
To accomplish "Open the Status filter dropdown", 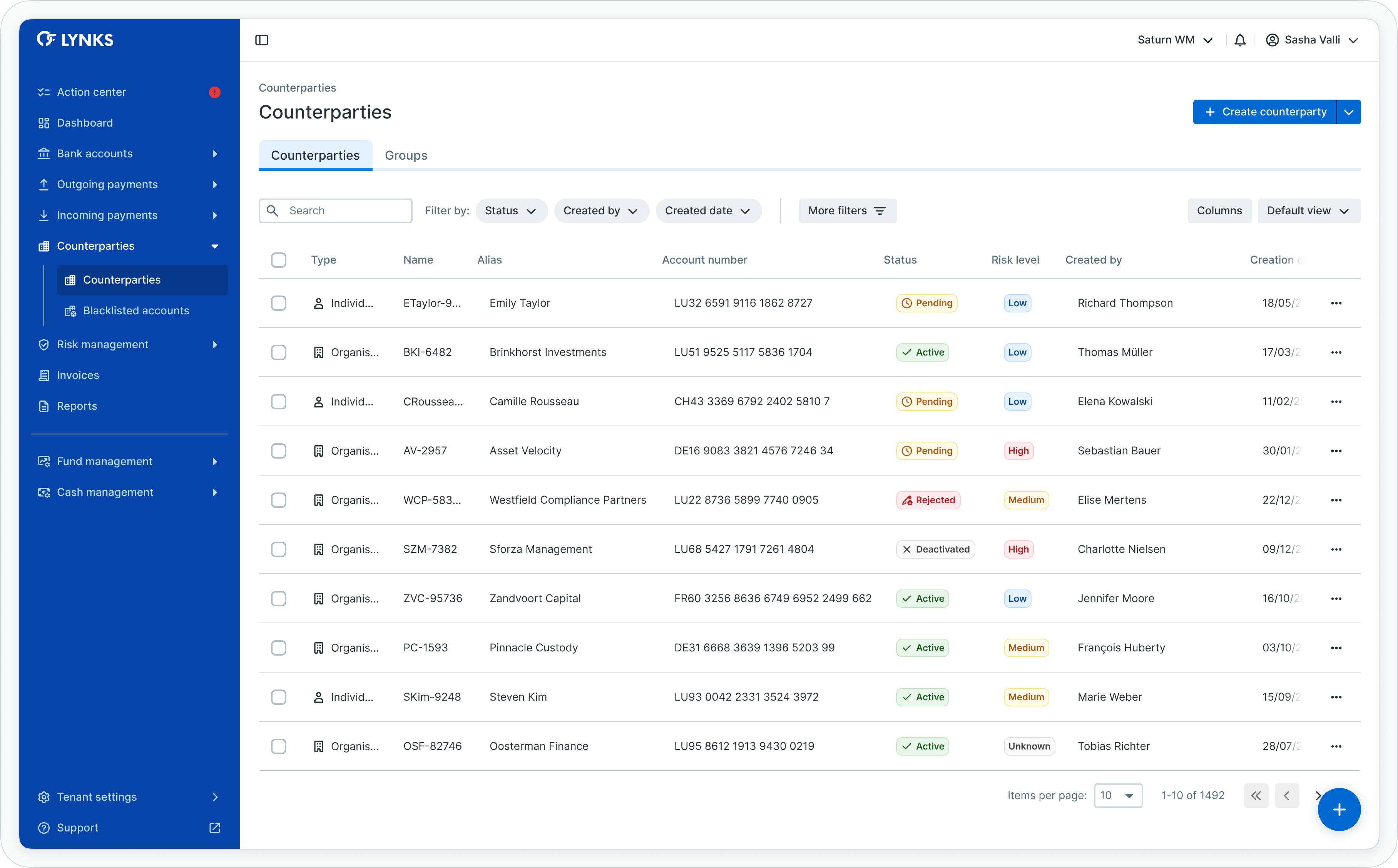I will tap(510, 211).
